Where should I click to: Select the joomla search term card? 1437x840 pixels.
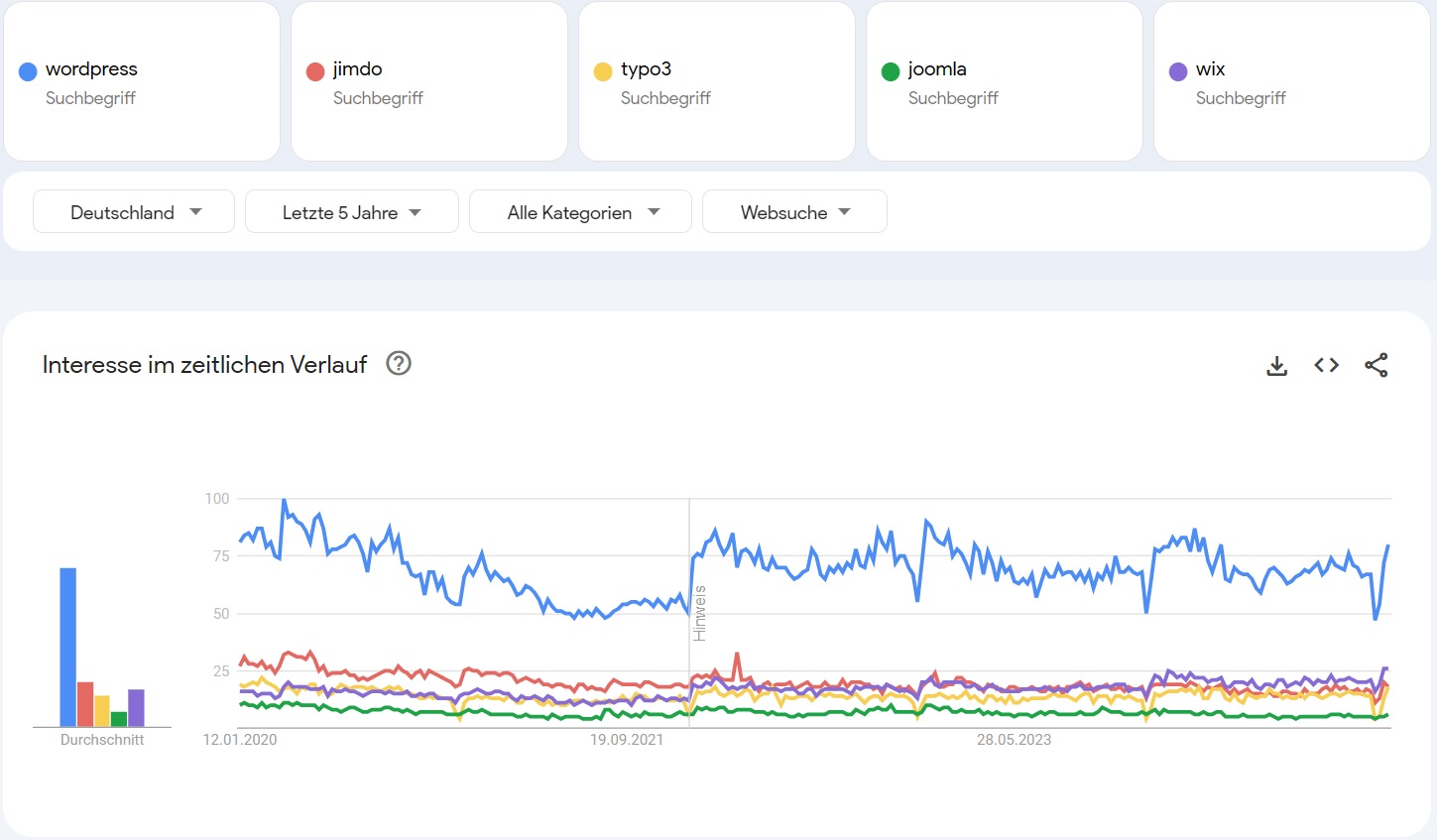click(1005, 81)
